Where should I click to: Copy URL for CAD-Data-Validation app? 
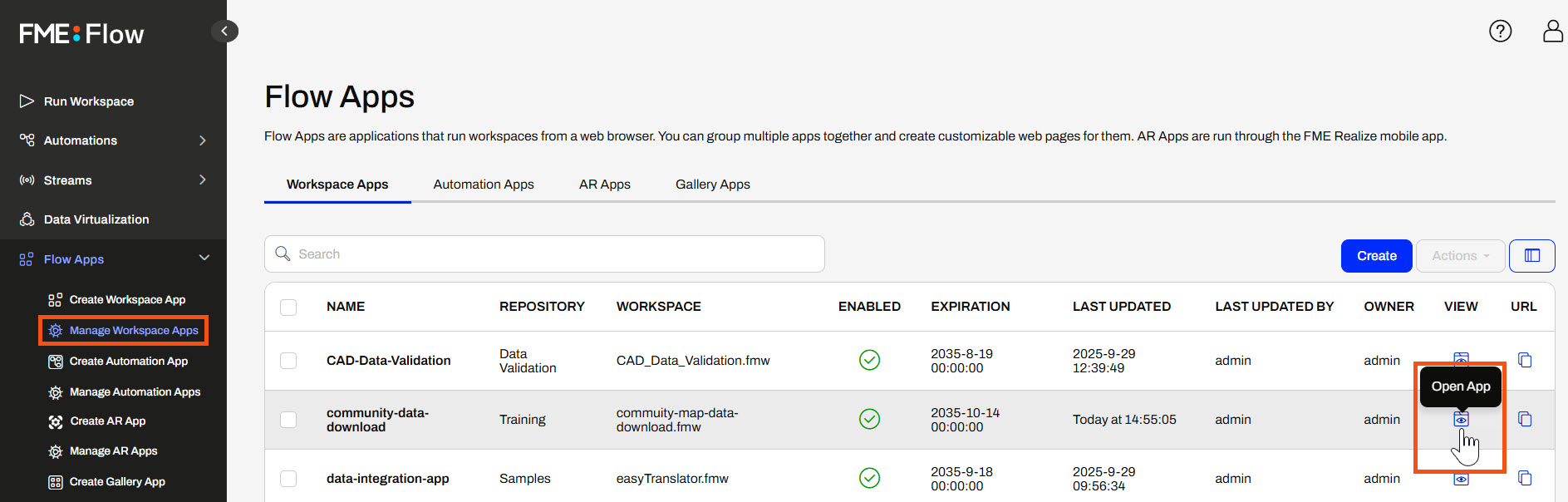point(1525,360)
